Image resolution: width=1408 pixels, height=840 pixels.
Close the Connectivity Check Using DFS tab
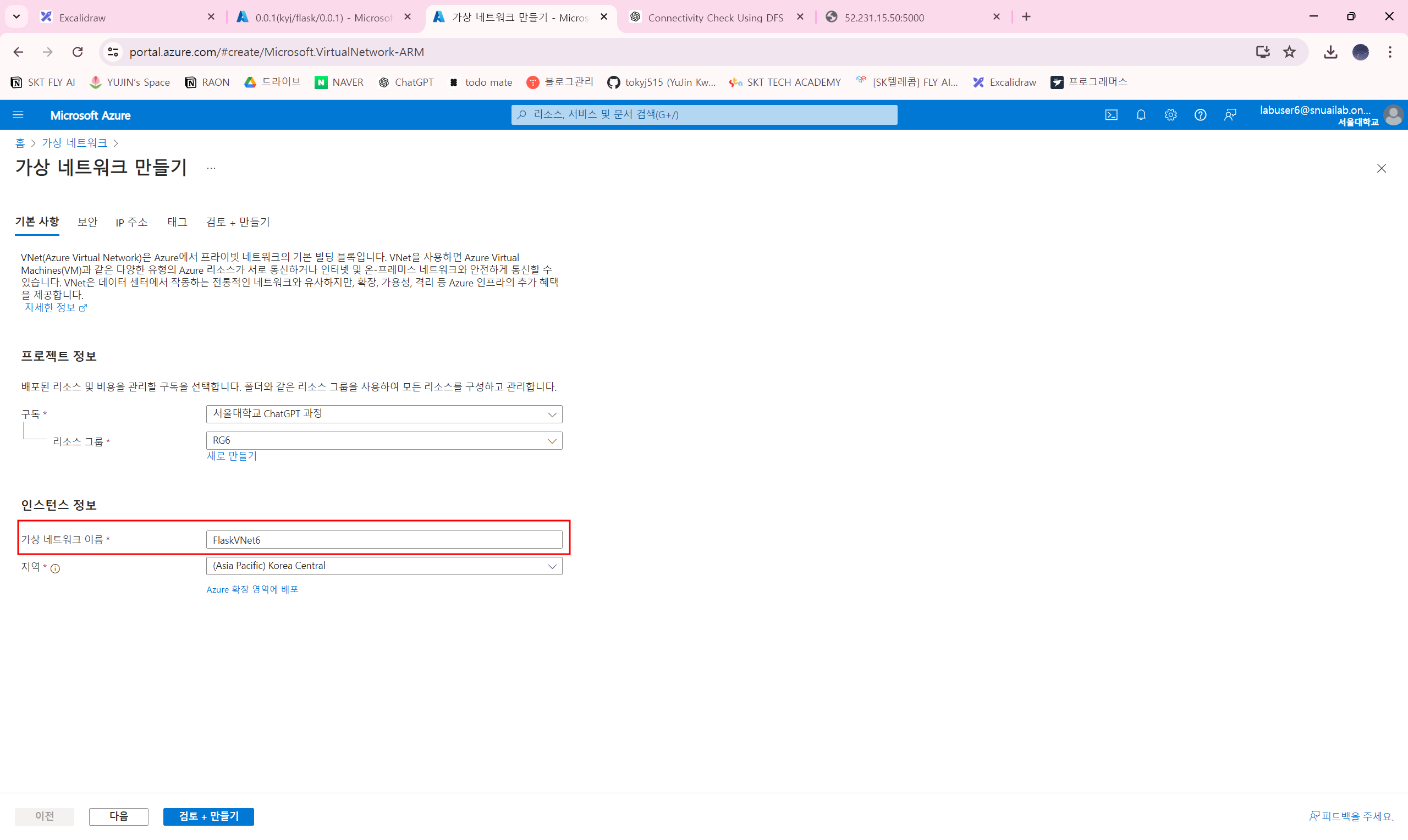[800, 17]
